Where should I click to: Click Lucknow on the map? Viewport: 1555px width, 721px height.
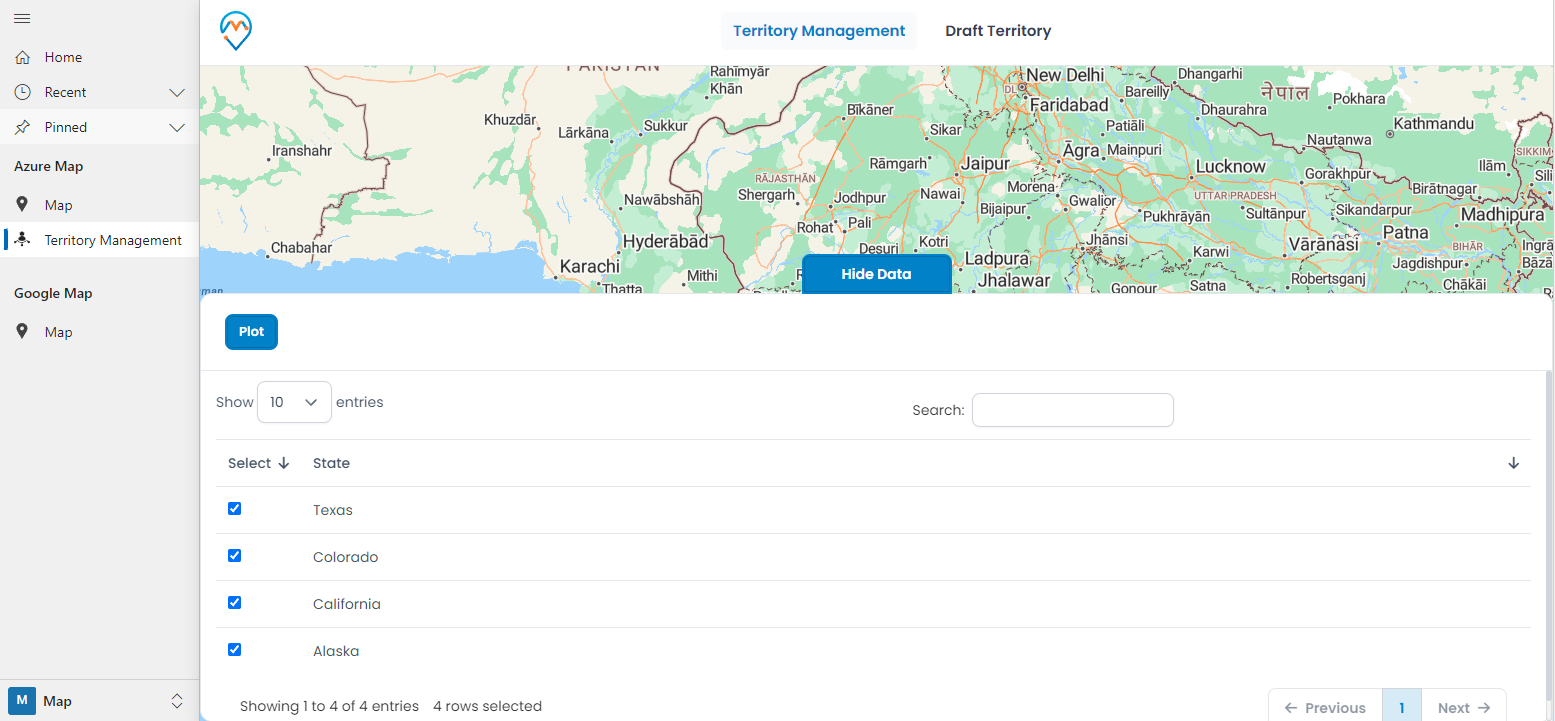tap(1231, 166)
